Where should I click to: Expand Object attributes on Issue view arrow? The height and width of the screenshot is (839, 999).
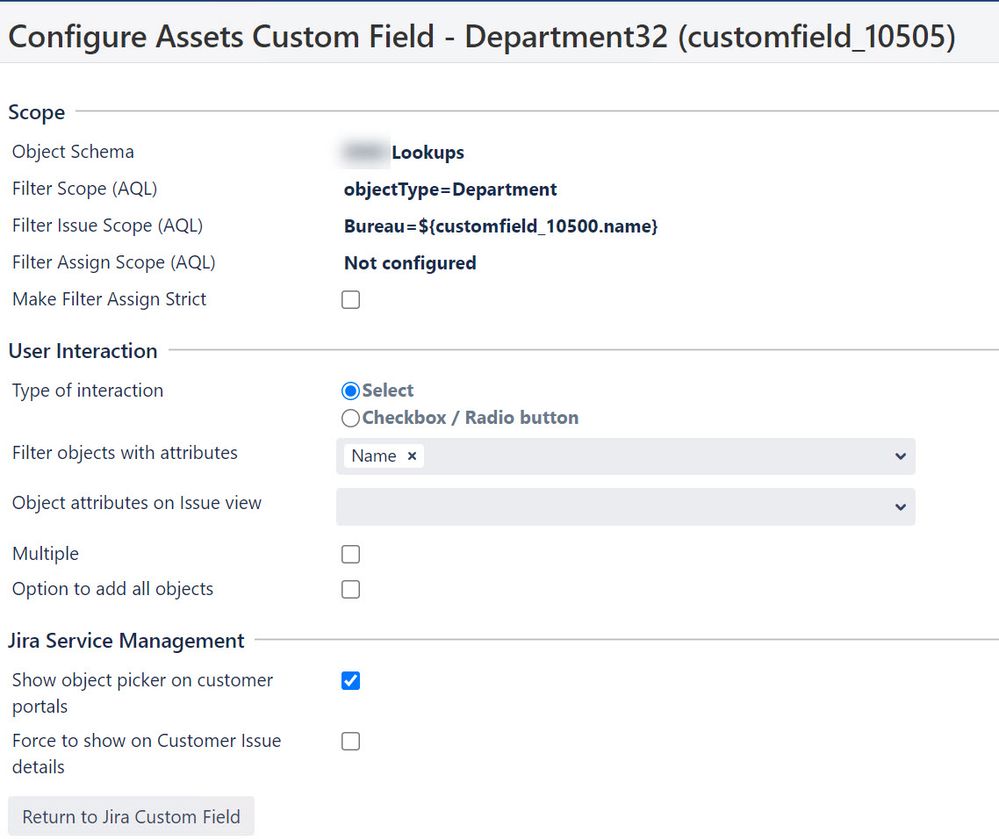pos(900,507)
